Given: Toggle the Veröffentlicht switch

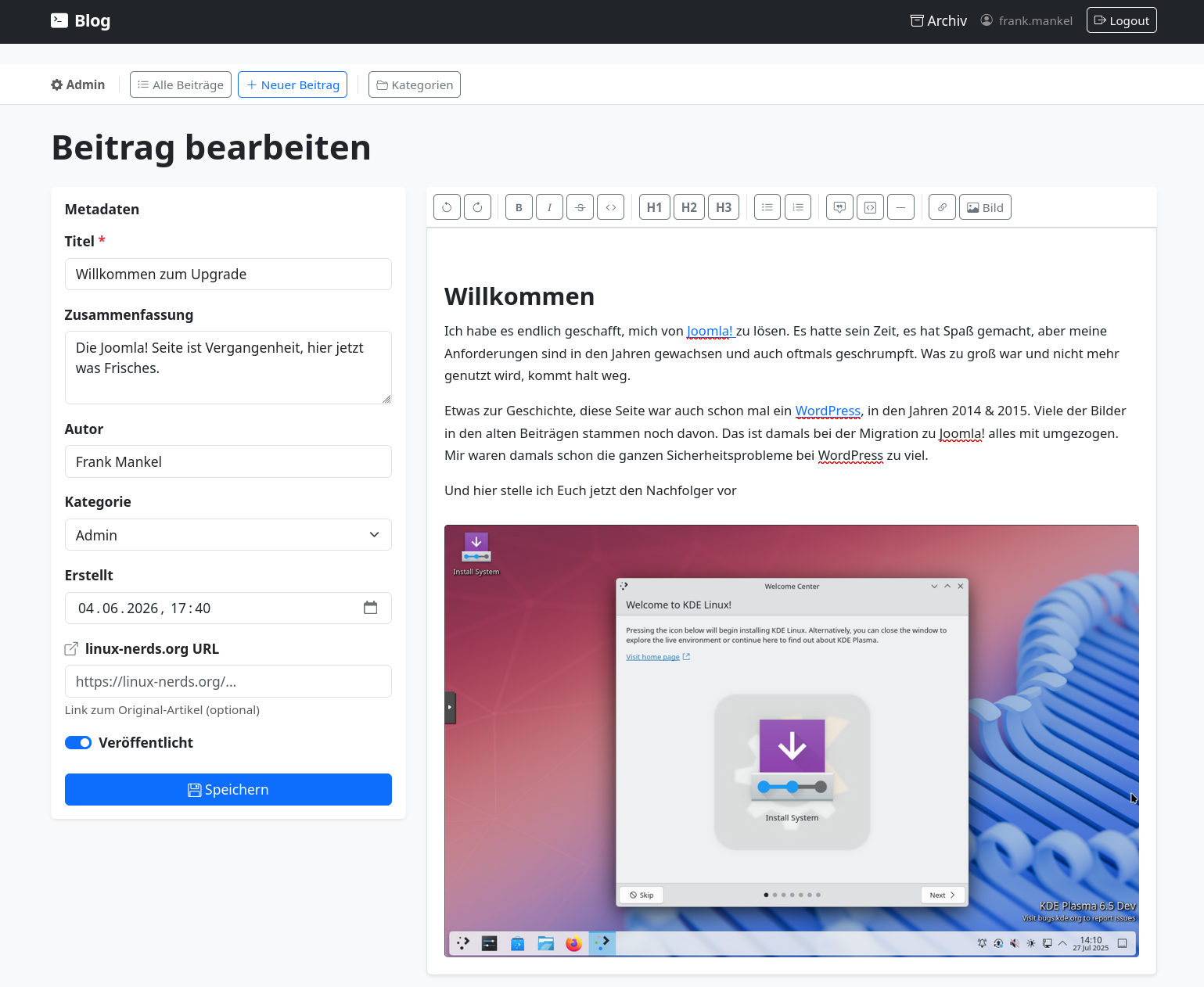Looking at the screenshot, I should (78, 743).
